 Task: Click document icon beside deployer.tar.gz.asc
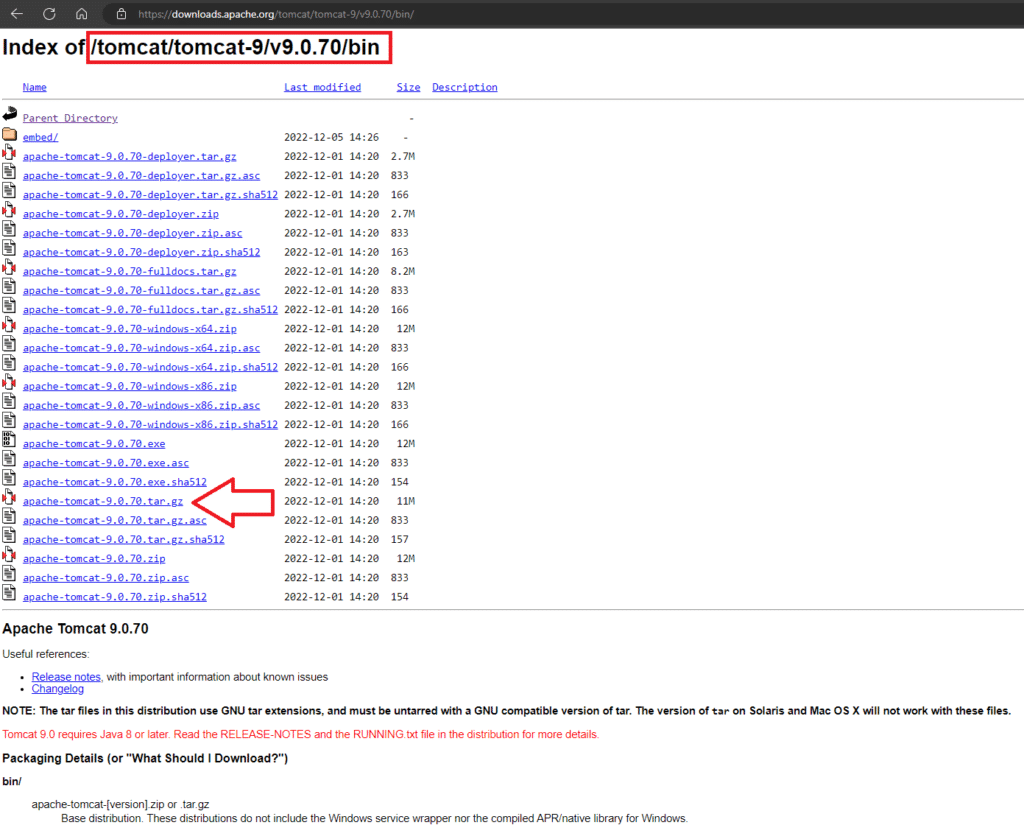coord(9,172)
